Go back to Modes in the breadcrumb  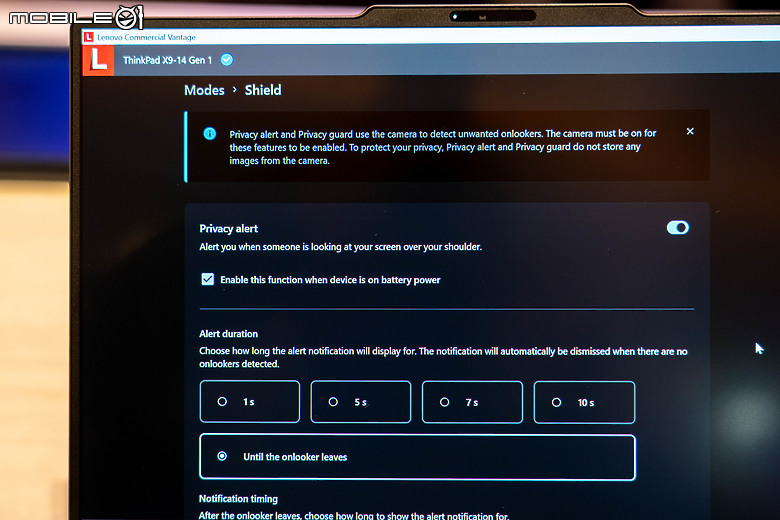pyautogui.click(x=204, y=90)
